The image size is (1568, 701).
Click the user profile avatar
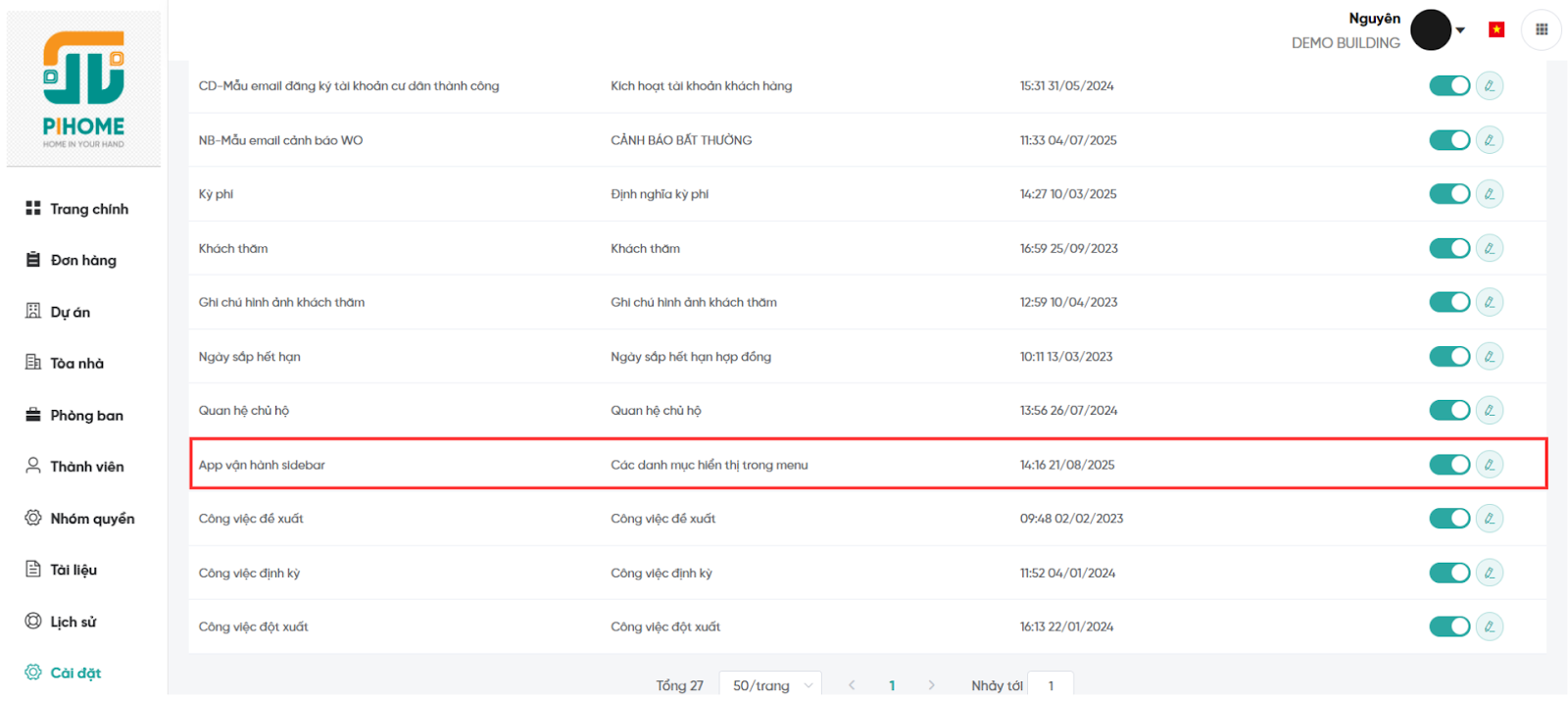1430,30
